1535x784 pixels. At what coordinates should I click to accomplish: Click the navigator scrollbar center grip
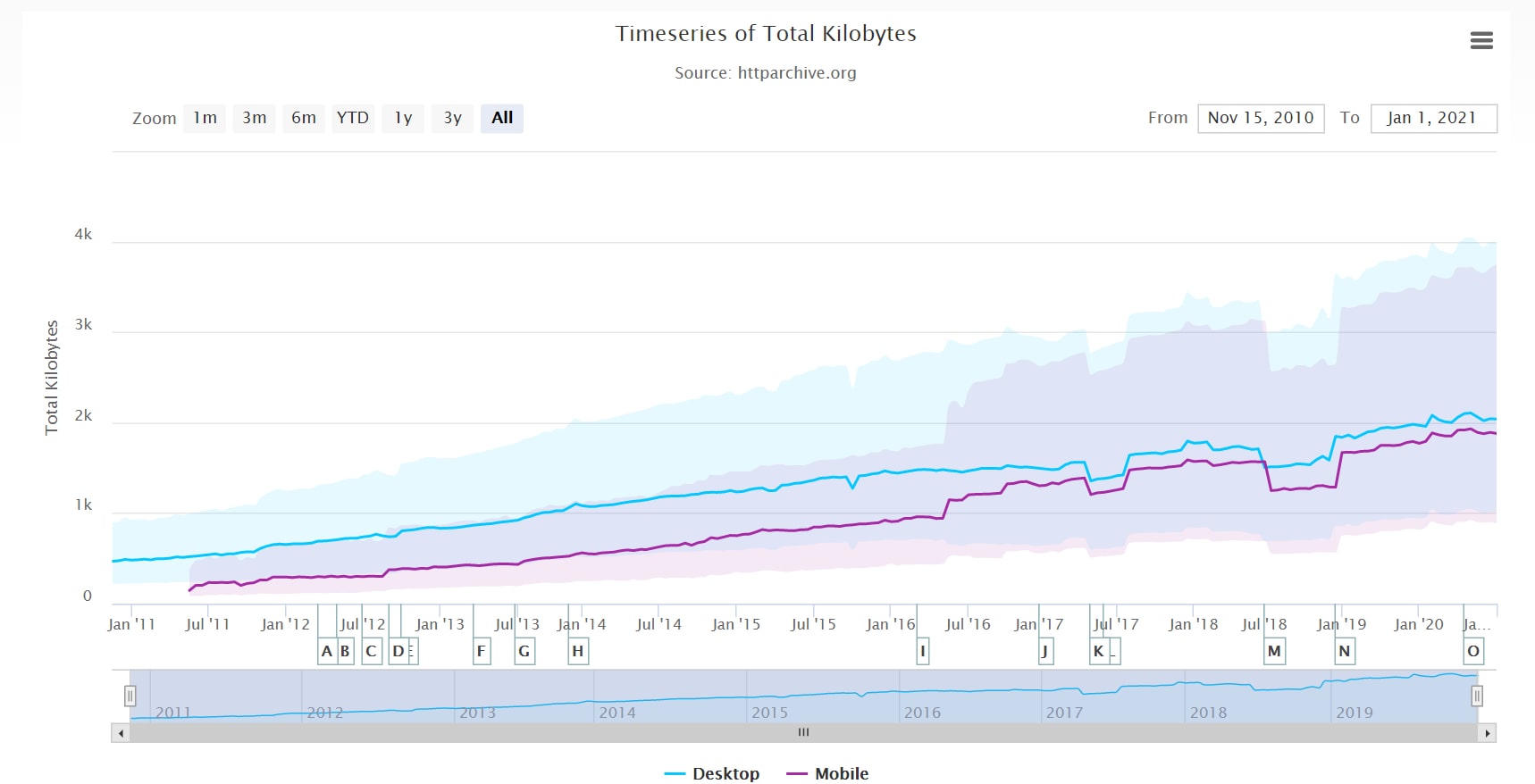803,732
